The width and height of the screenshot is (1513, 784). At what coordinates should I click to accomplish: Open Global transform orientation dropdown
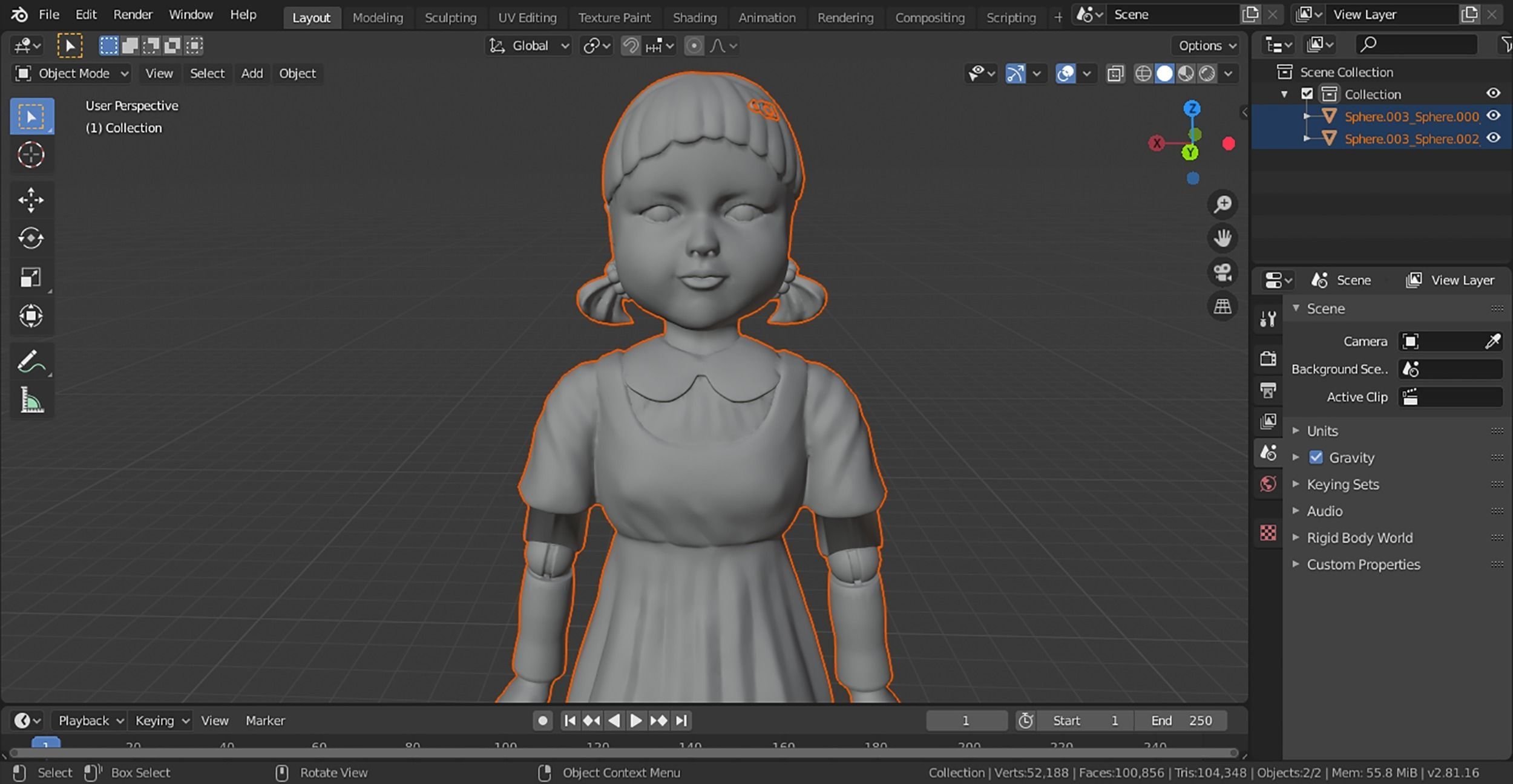click(x=530, y=46)
